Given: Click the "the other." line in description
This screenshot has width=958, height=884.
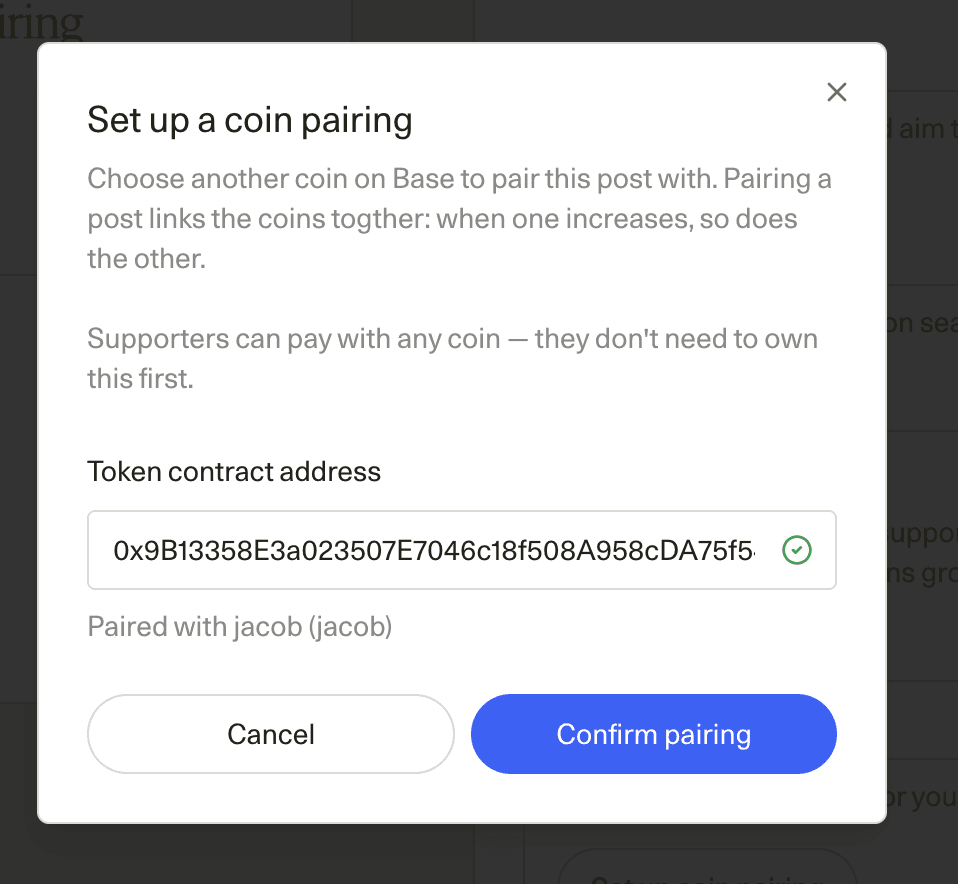Looking at the screenshot, I should 147,259.
